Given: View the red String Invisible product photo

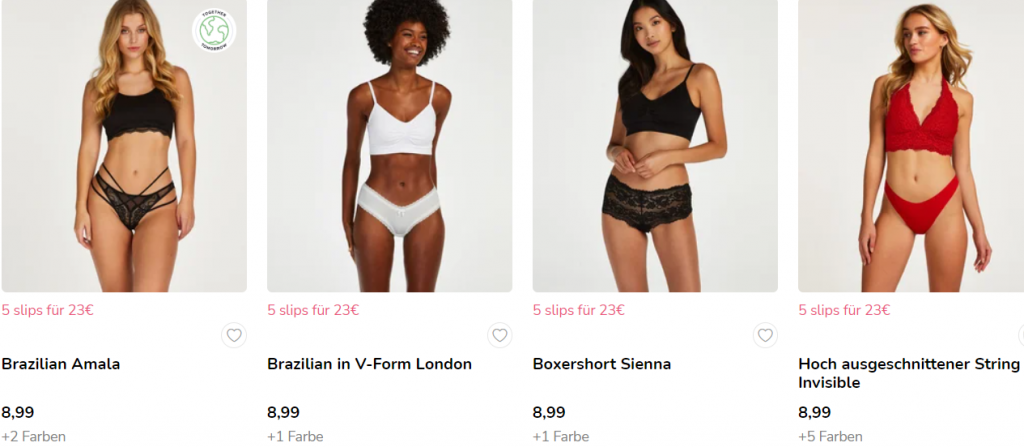Looking at the screenshot, I should pos(911,146).
